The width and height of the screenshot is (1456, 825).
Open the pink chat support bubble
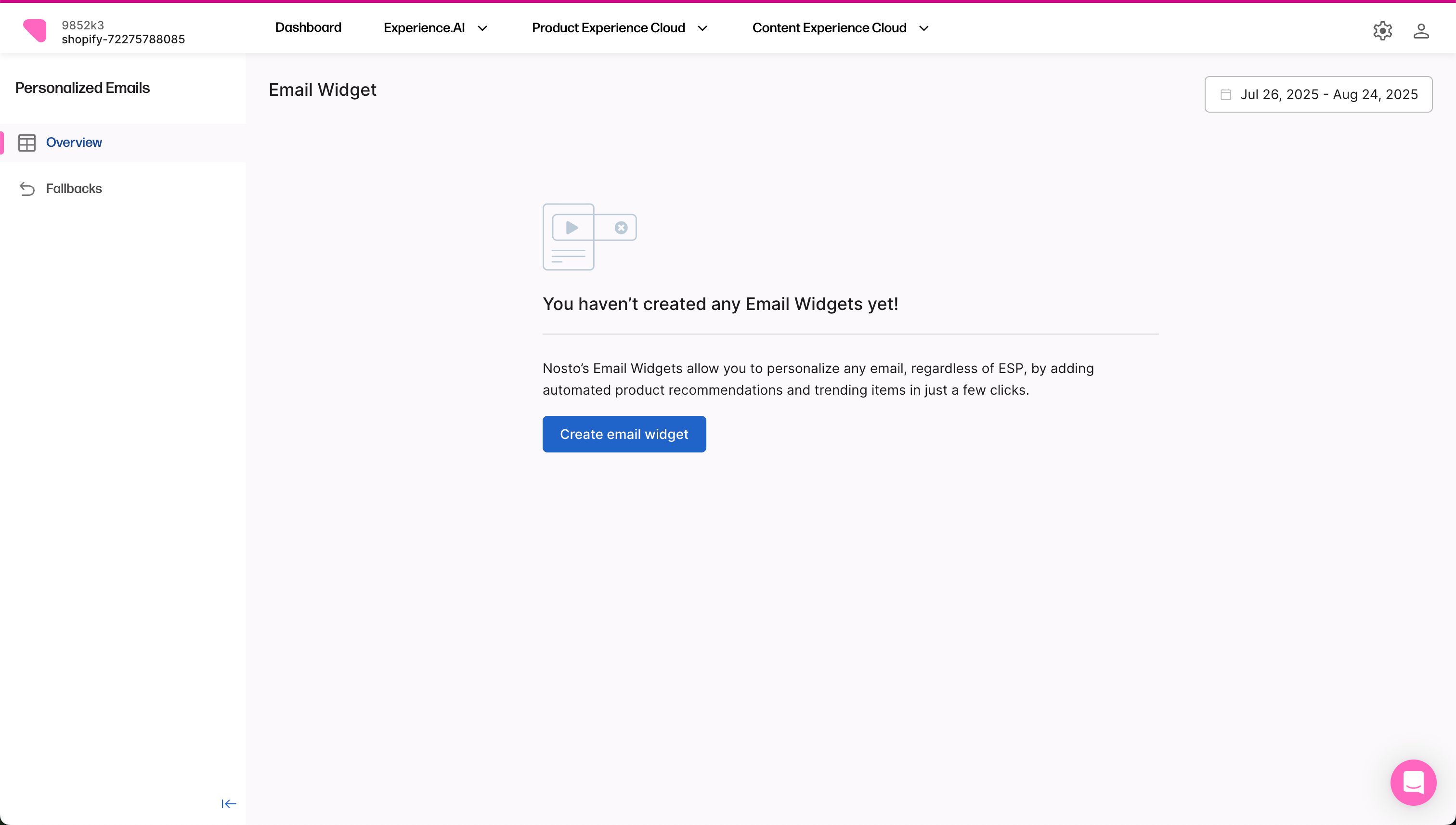pyautogui.click(x=1413, y=782)
